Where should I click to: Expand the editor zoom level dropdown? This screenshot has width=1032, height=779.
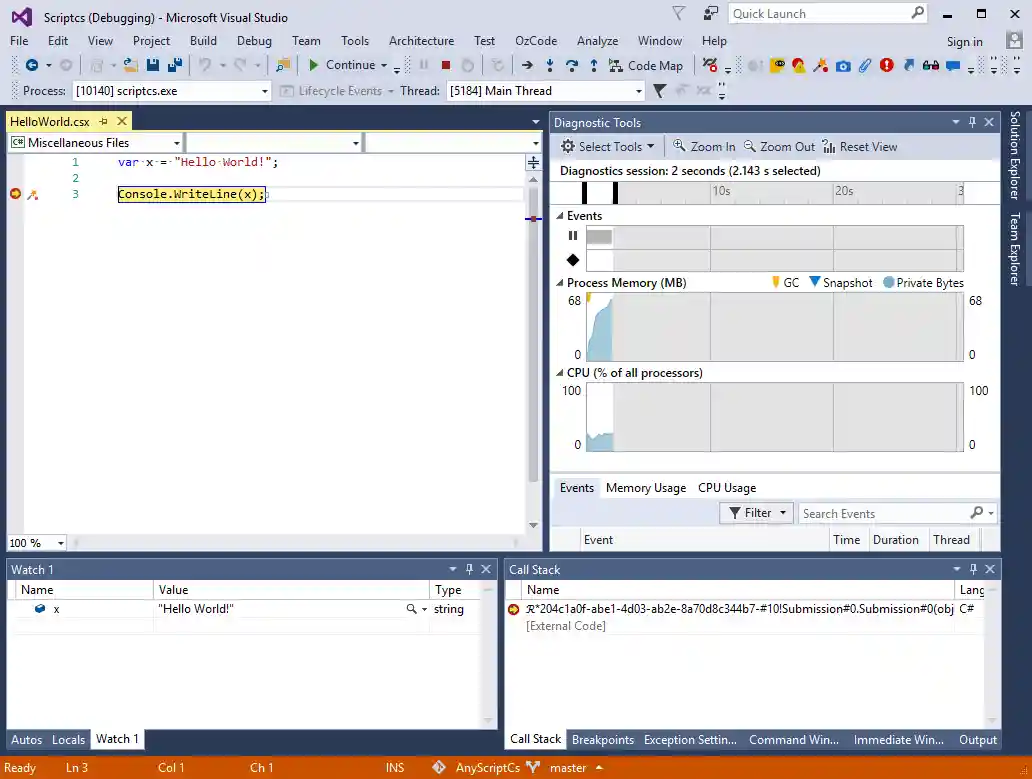60,543
